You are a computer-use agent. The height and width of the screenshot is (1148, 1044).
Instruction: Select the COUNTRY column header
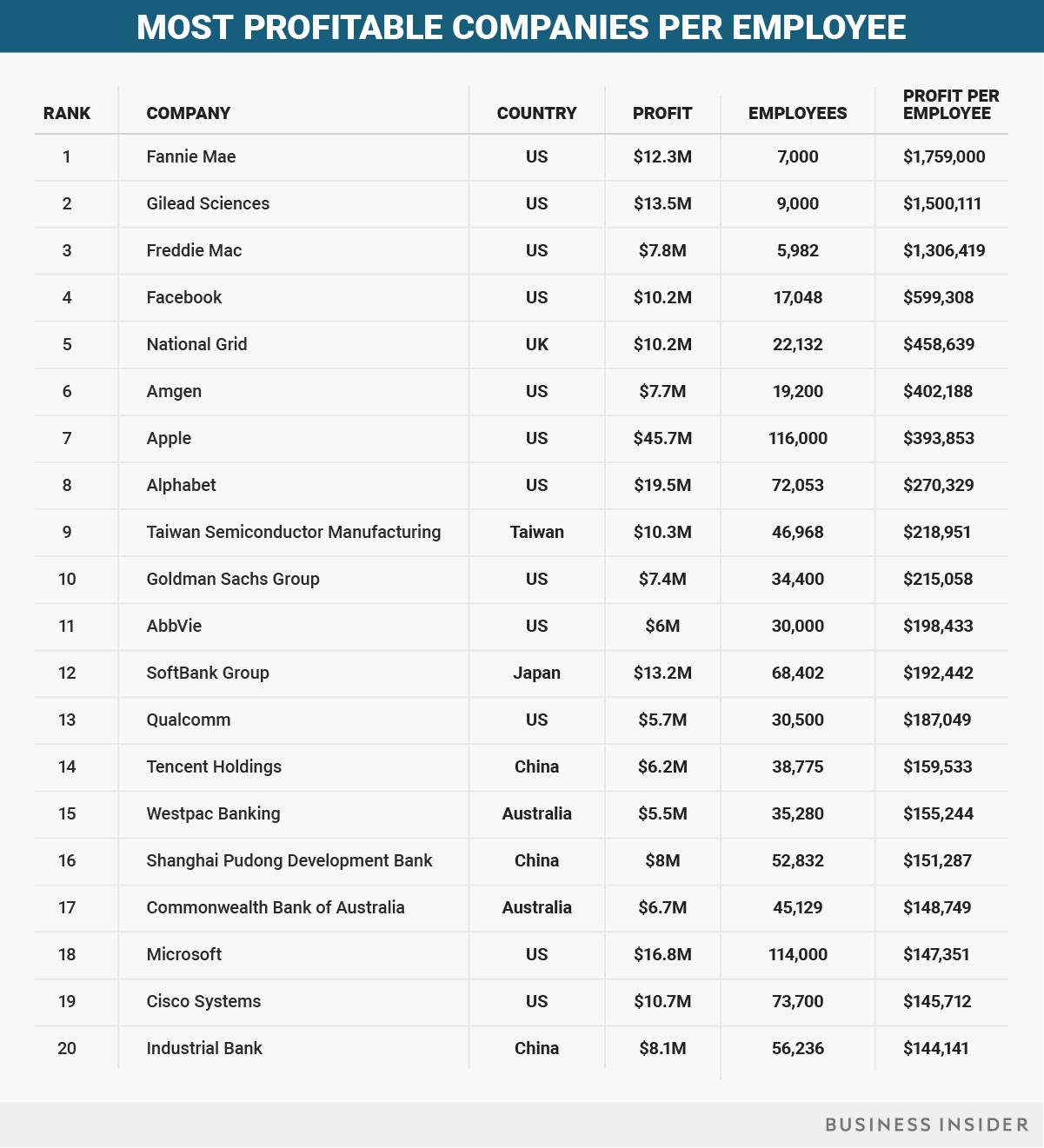click(536, 113)
